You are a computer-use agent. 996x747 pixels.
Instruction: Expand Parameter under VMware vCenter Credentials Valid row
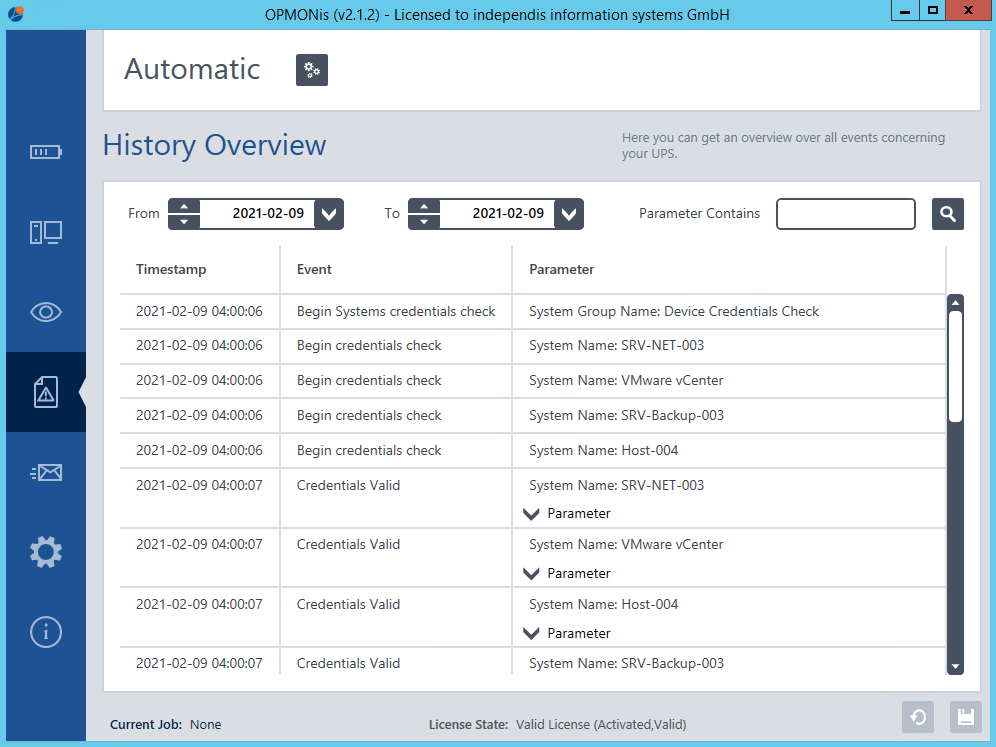point(531,574)
